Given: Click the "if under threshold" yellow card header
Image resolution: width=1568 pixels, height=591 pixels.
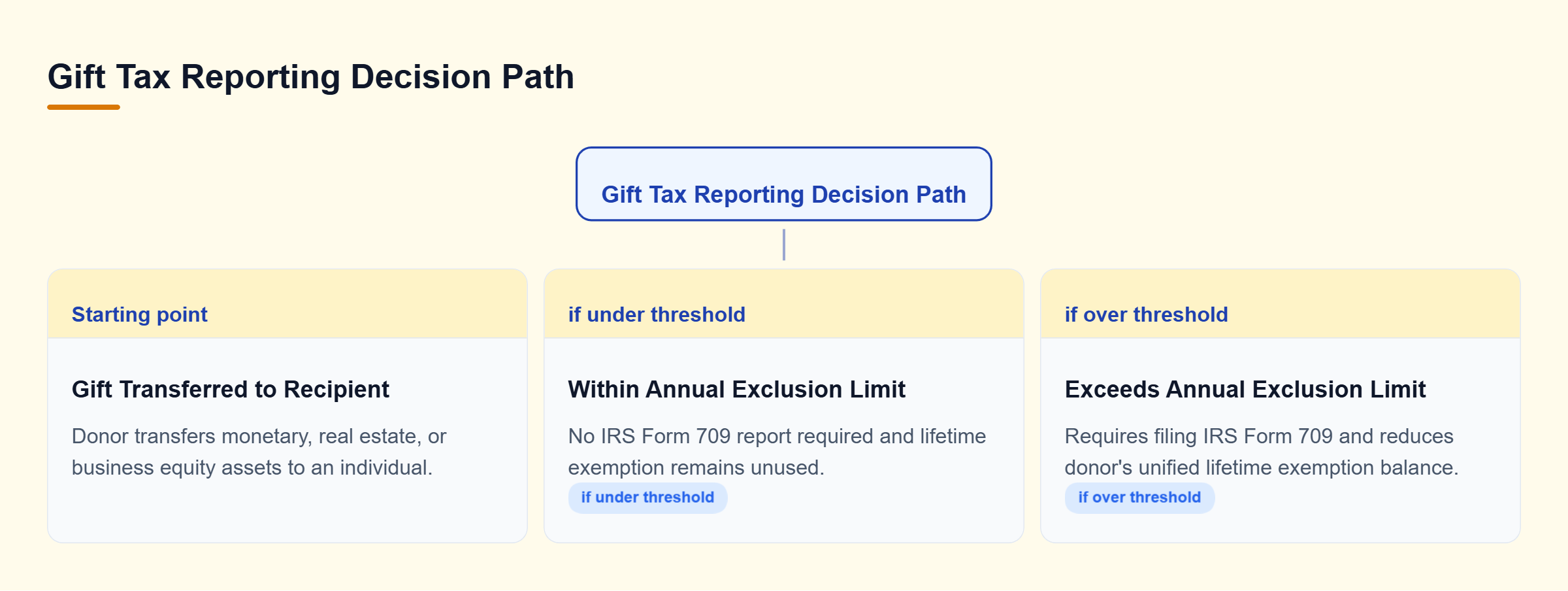Looking at the screenshot, I should pyautogui.click(x=784, y=304).
